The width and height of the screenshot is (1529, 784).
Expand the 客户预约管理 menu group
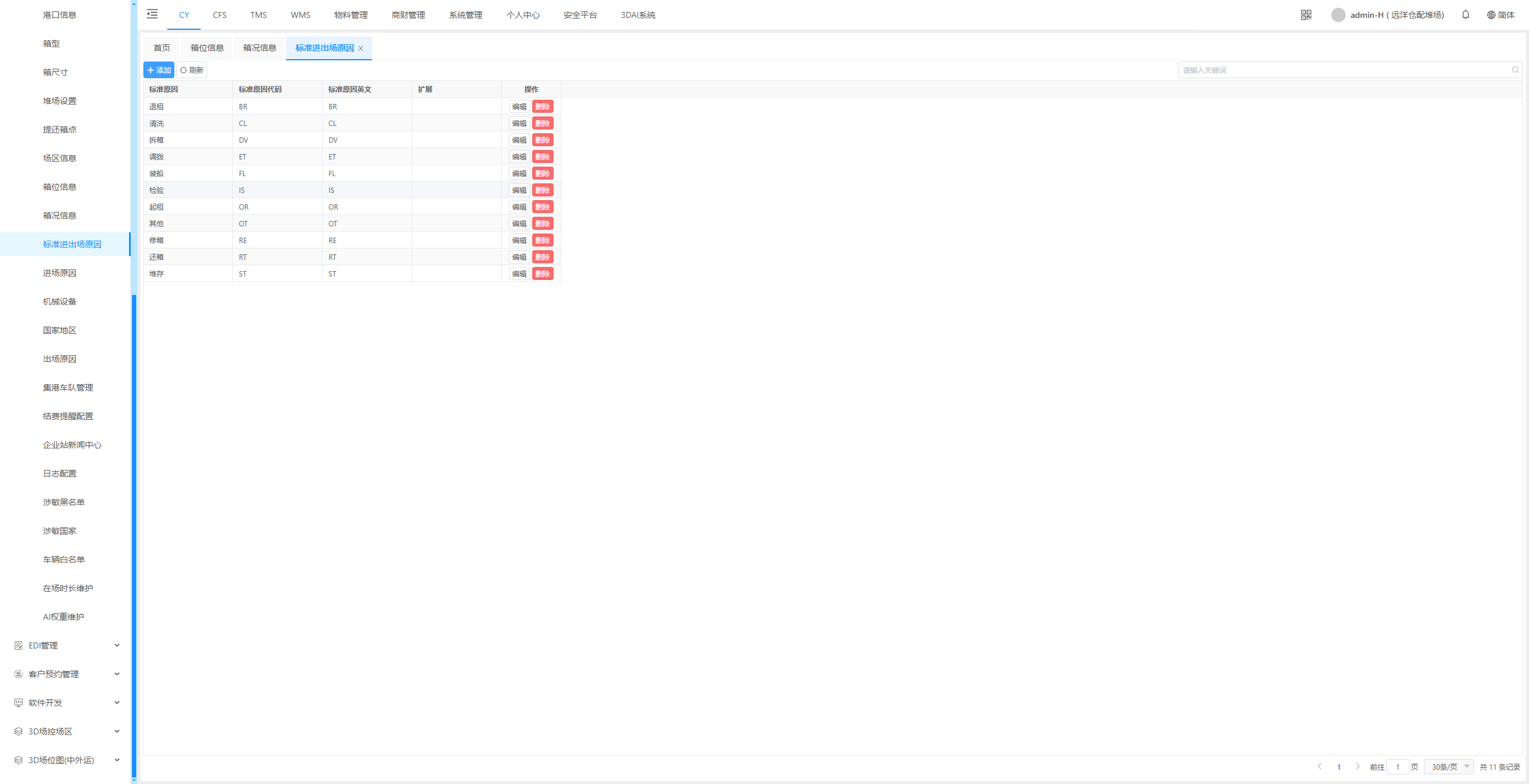click(66, 674)
